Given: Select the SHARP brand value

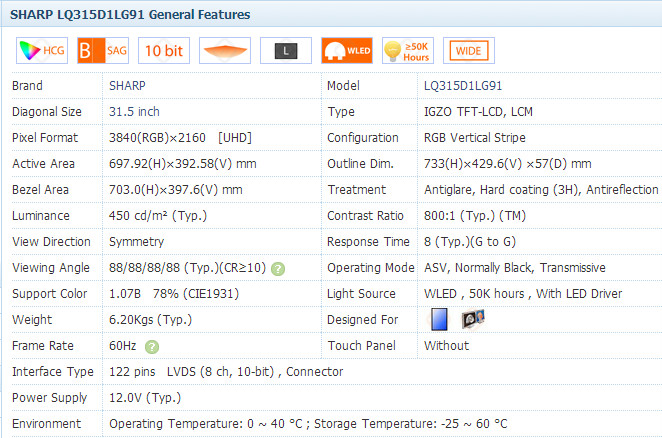Looking at the screenshot, I should pyautogui.click(x=128, y=86).
